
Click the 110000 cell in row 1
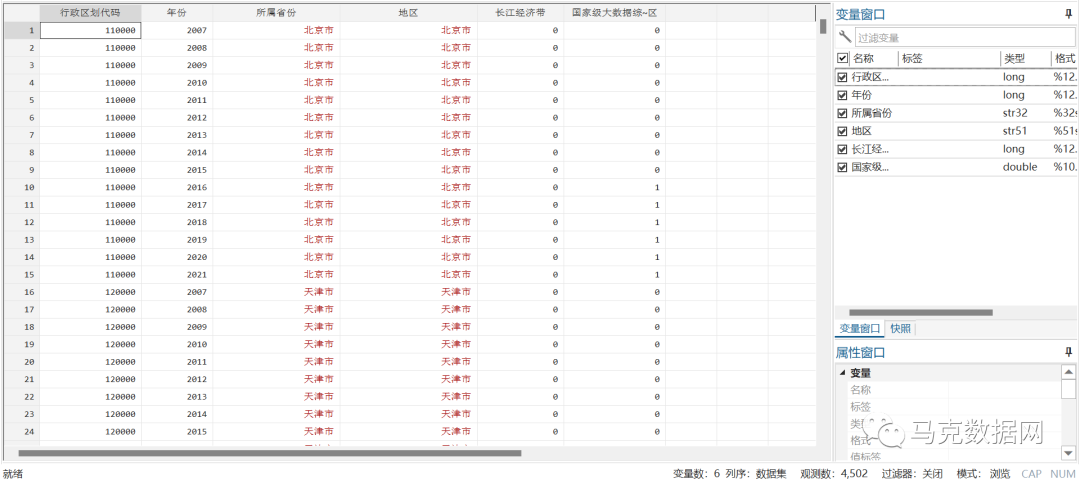click(90, 30)
